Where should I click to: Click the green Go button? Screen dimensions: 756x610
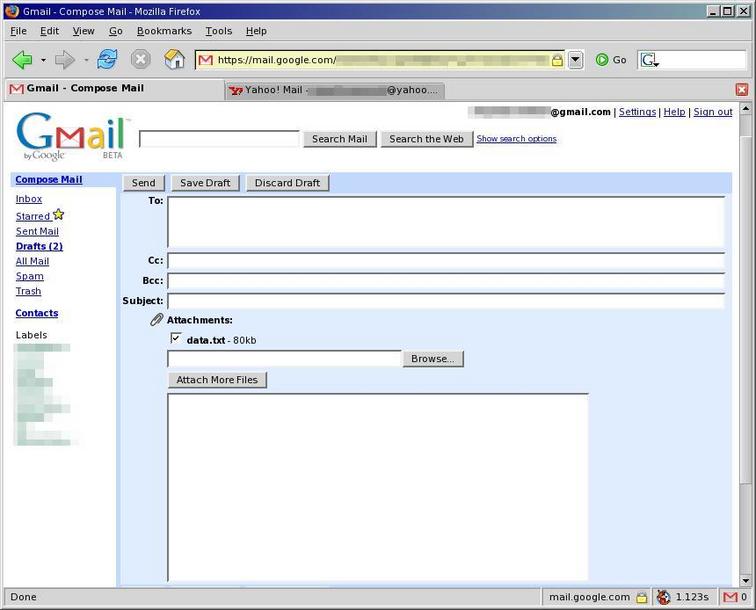coord(611,60)
